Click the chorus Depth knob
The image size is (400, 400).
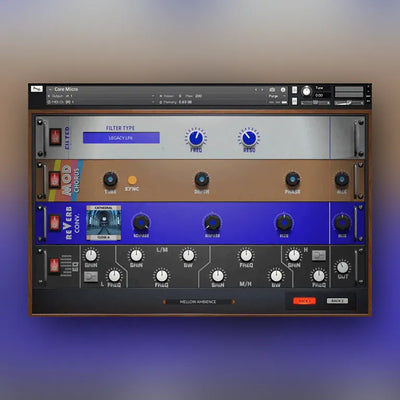[x=202, y=179]
